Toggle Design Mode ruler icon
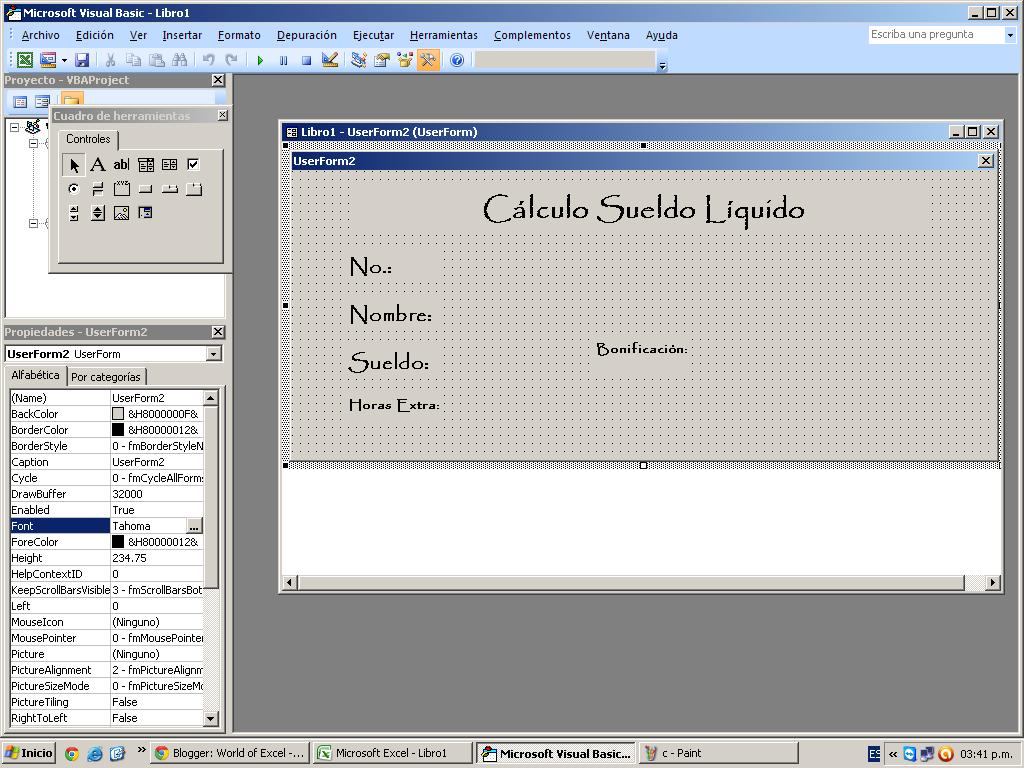The height and width of the screenshot is (768, 1024). [x=330, y=60]
